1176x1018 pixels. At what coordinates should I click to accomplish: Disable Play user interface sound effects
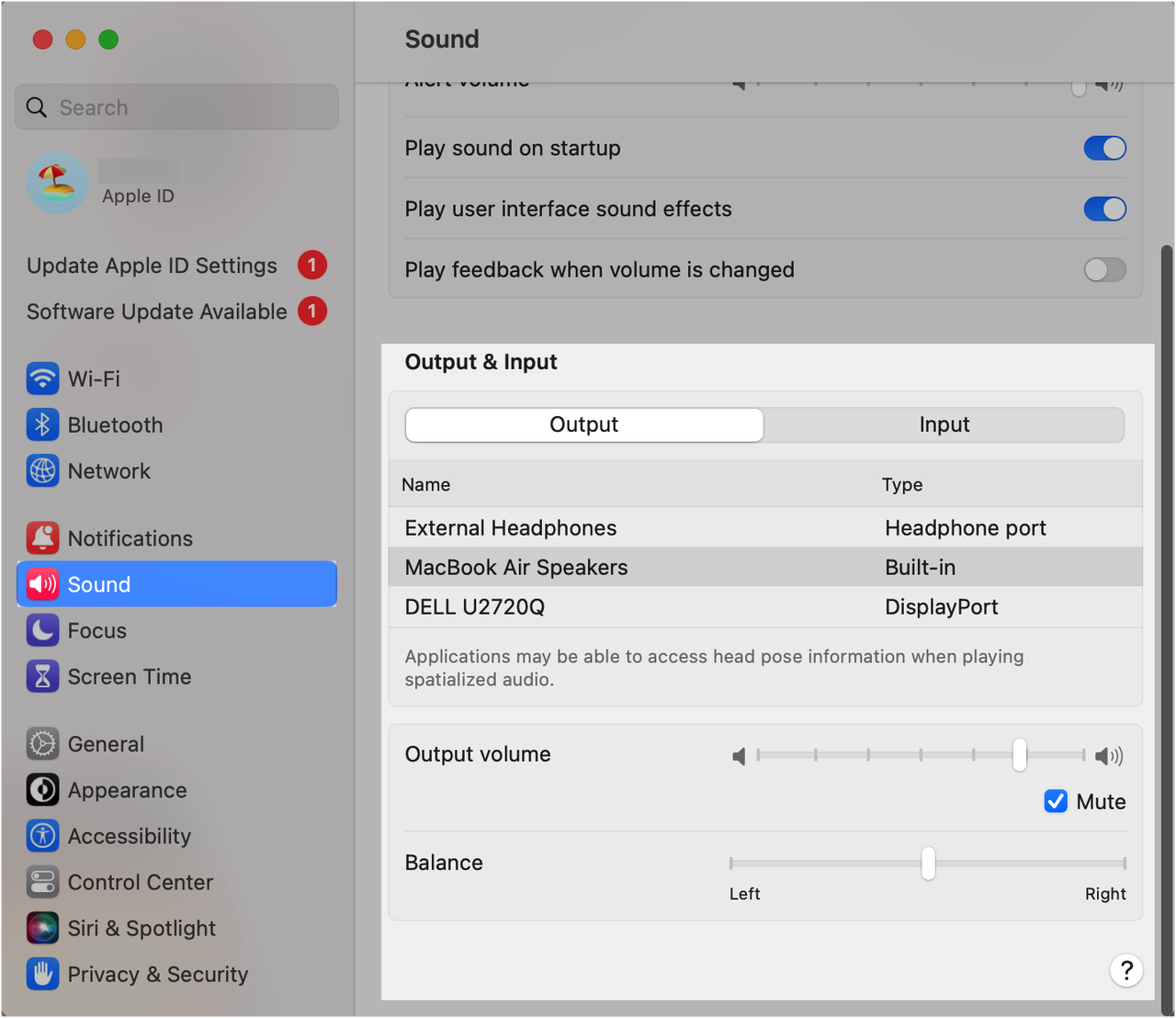(1104, 209)
